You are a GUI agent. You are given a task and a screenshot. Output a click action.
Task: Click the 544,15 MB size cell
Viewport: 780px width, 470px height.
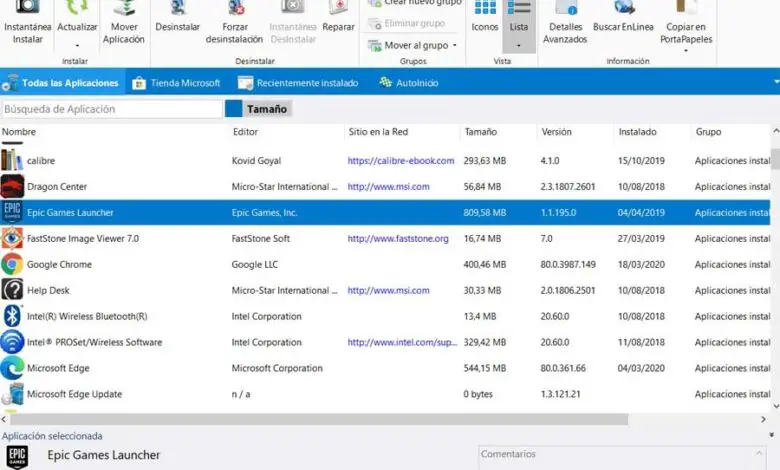[x=485, y=368]
